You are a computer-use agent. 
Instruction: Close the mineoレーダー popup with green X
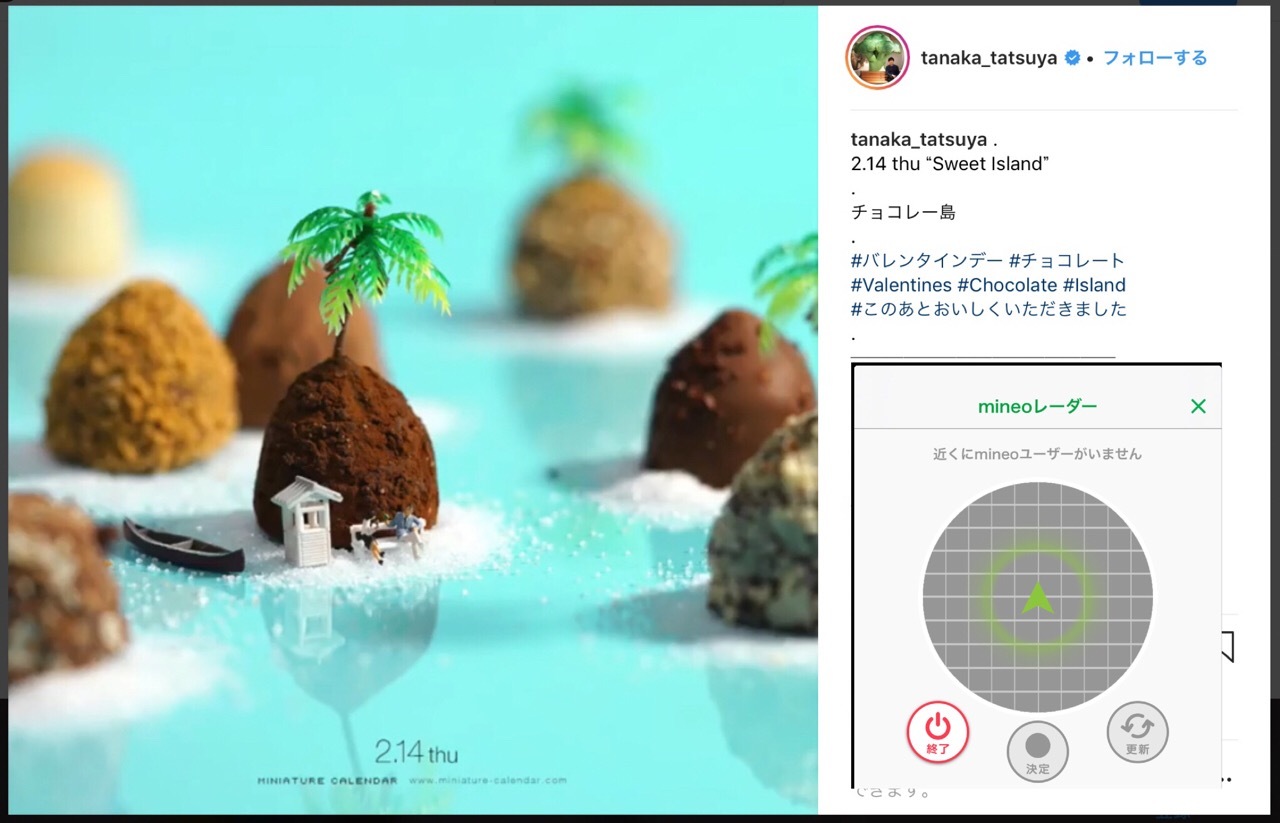click(1198, 406)
